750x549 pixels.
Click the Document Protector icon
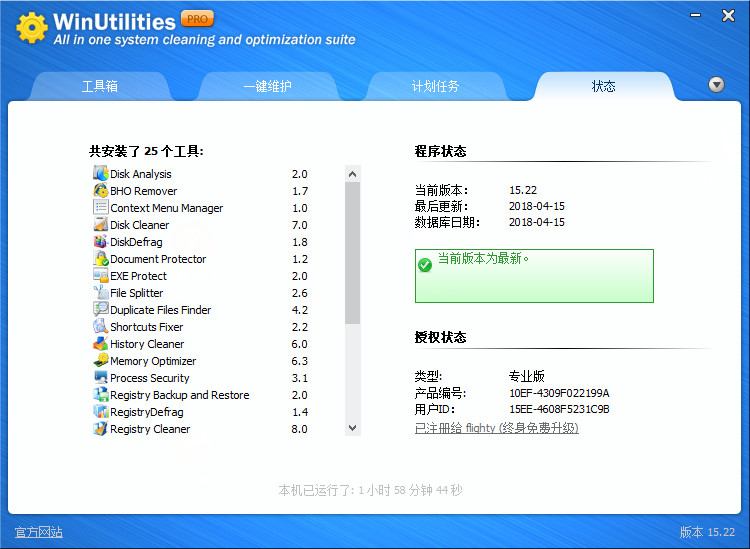point(100,258)
